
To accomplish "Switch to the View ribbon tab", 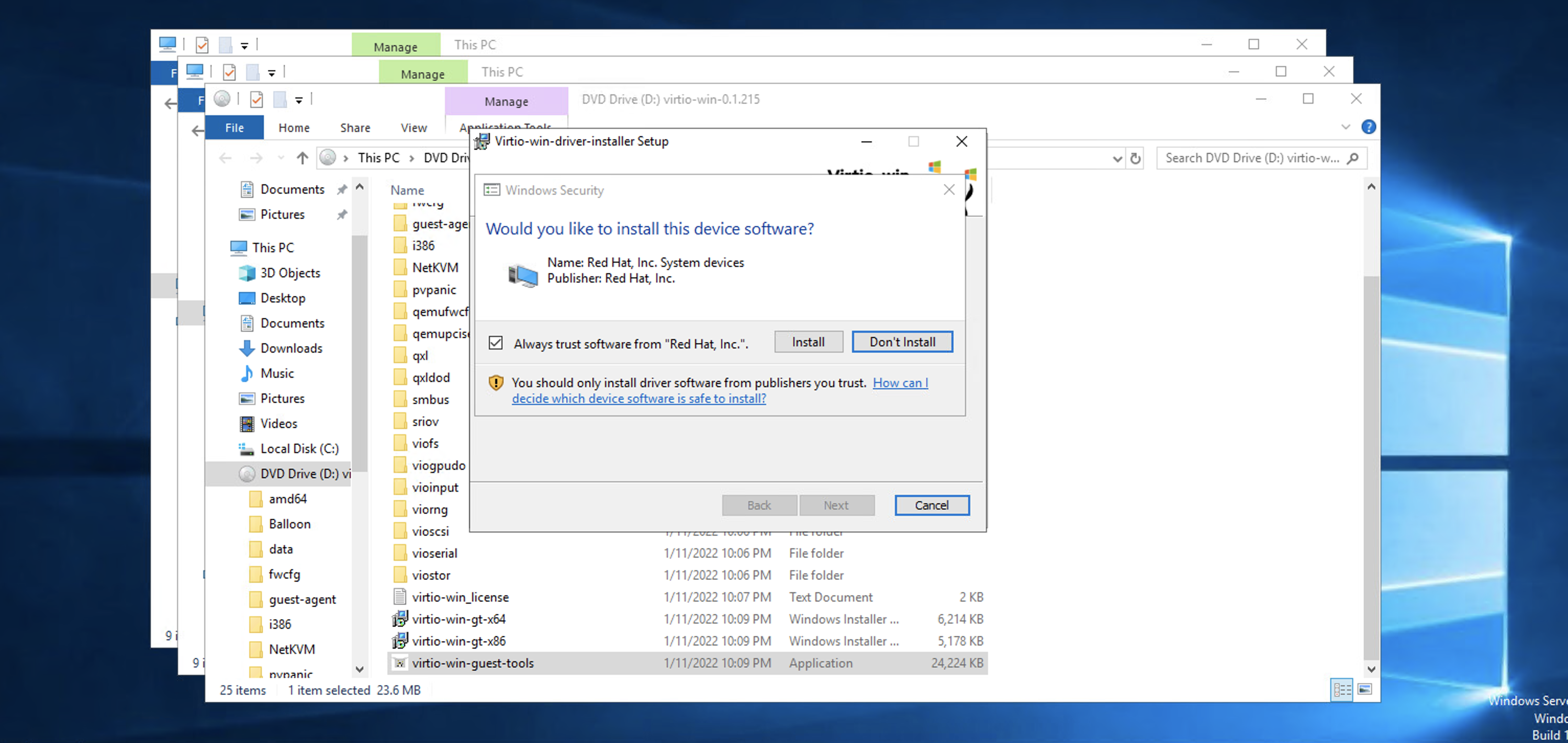I will coord(413,127).
